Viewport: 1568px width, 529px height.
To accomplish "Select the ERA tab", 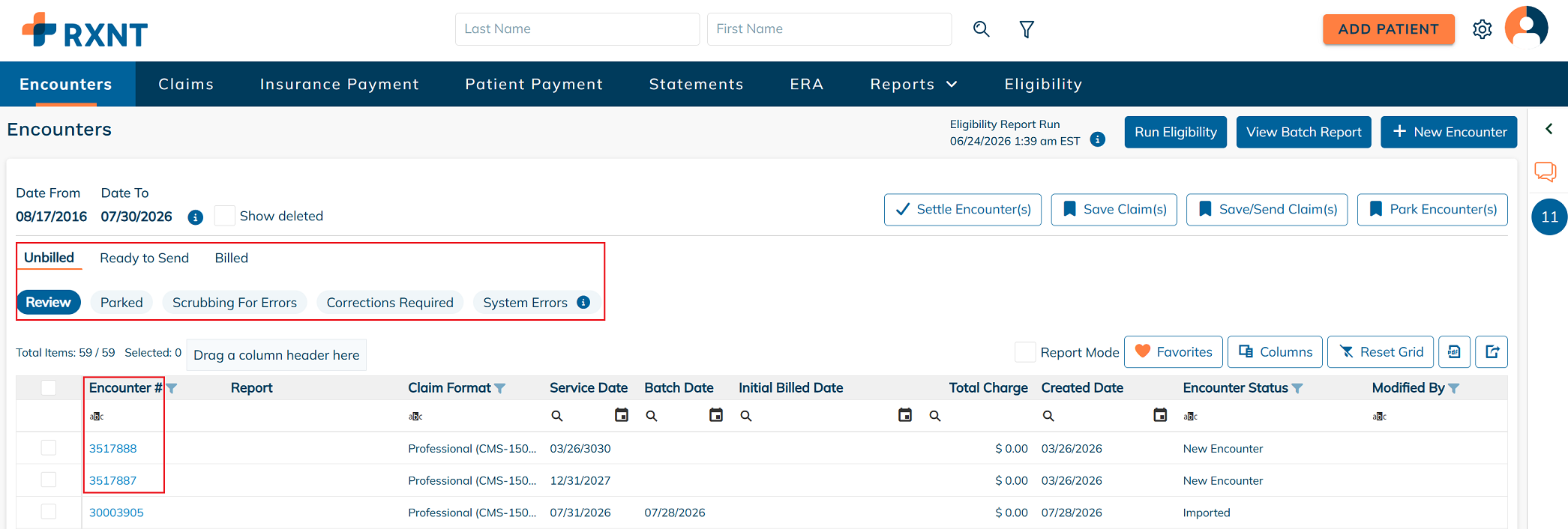I will tap(807, 84).
